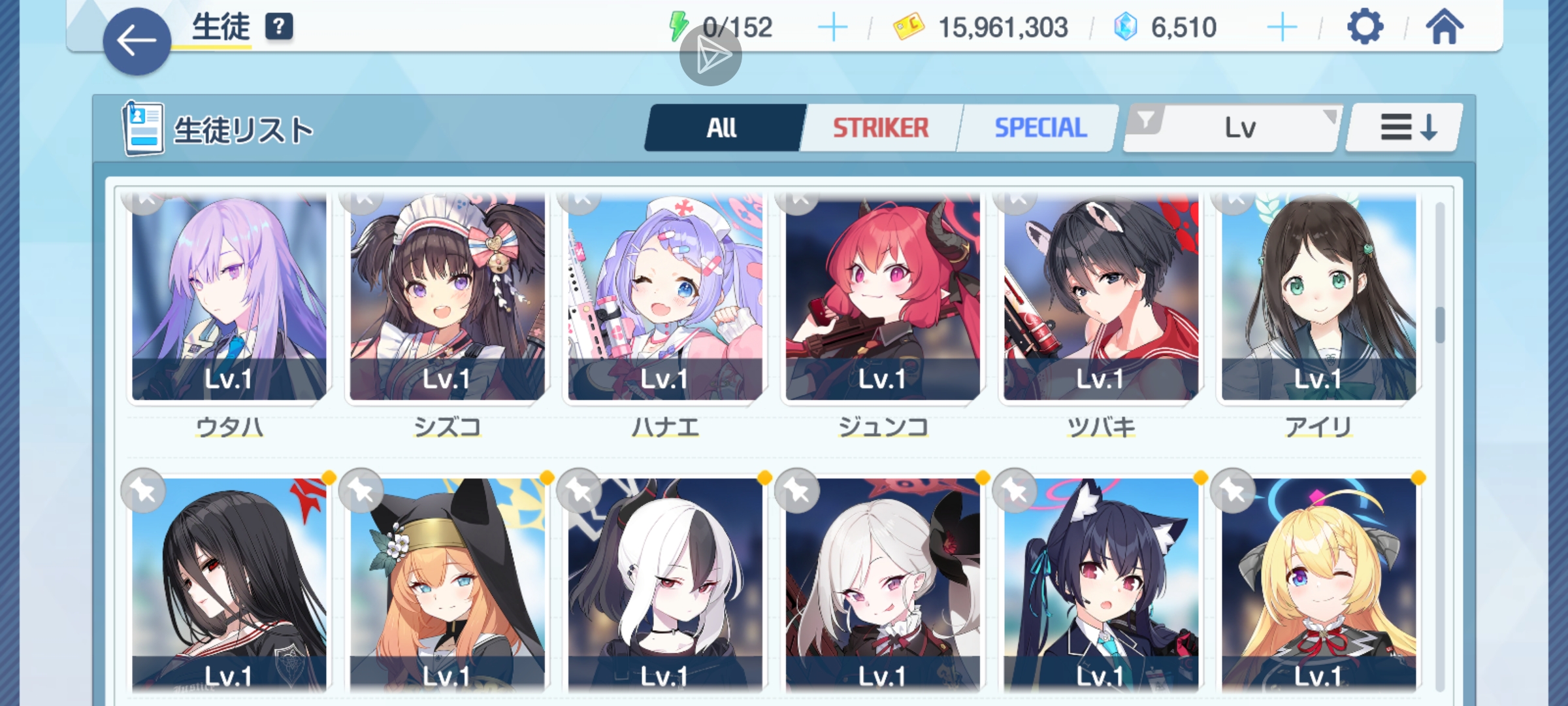Return to lobby via home icon
This screenshot has width=1568, height=706.
(1445, 27)
